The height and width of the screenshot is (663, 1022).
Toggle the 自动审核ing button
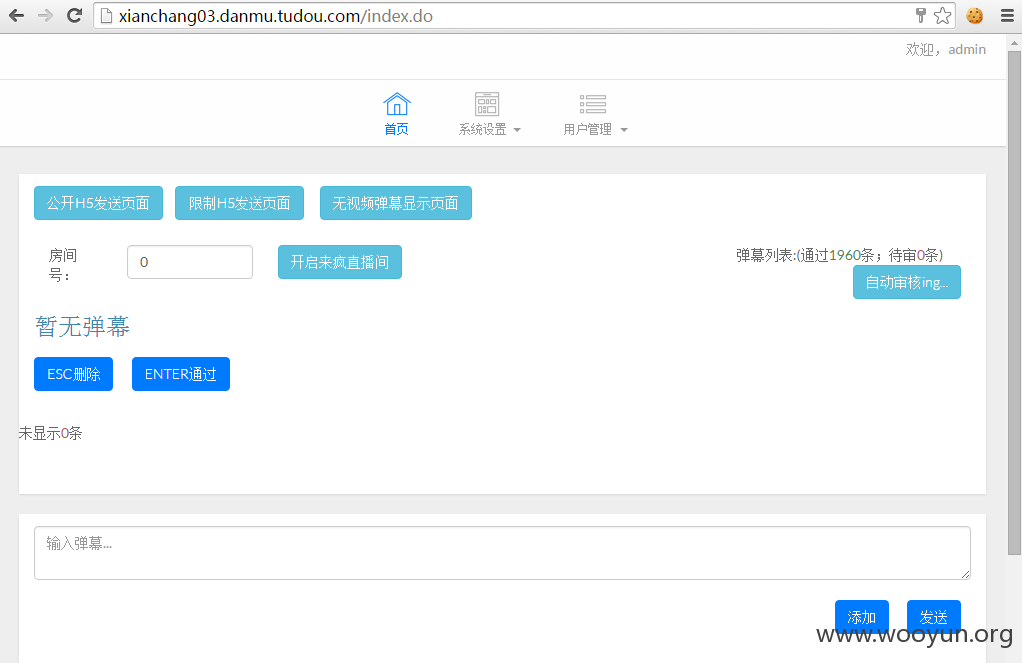coord(907,282)
